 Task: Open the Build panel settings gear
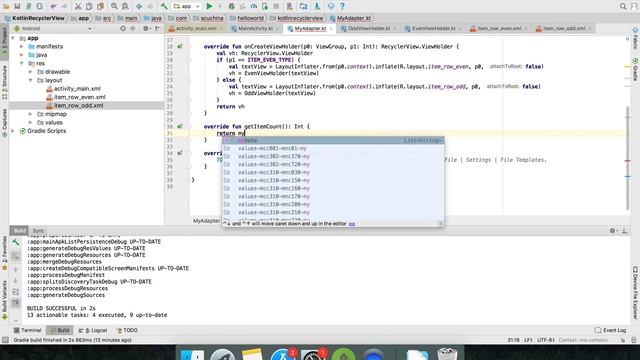tap(612, 231)
